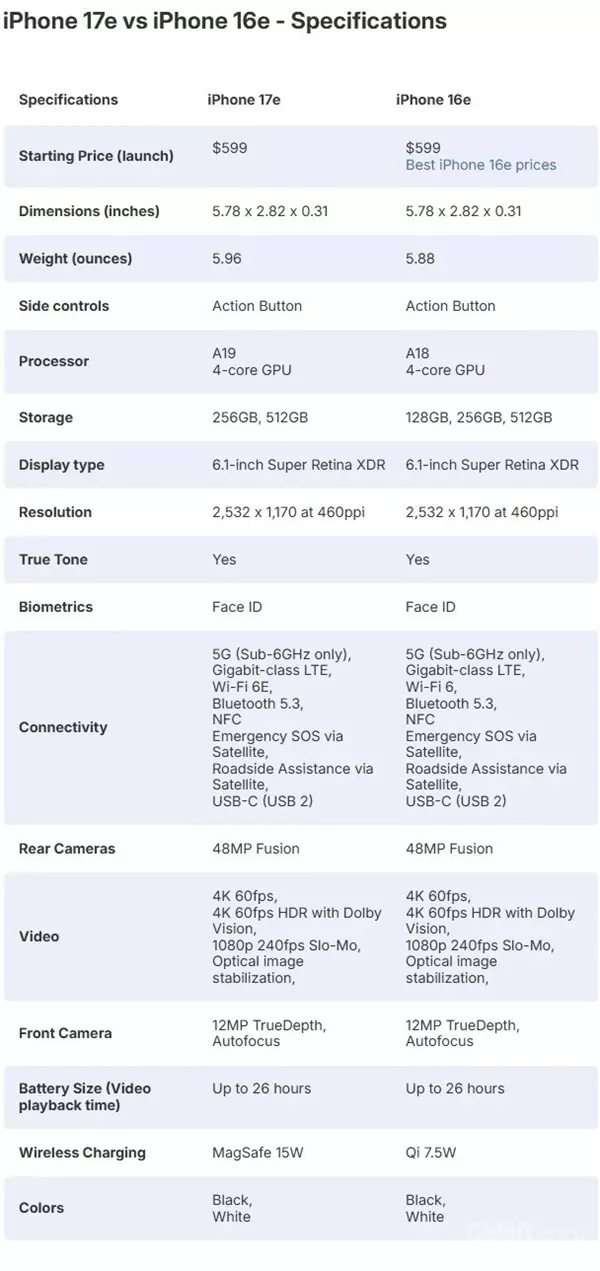Select the Biometrics row label
600x1271 pixels.
55,607
